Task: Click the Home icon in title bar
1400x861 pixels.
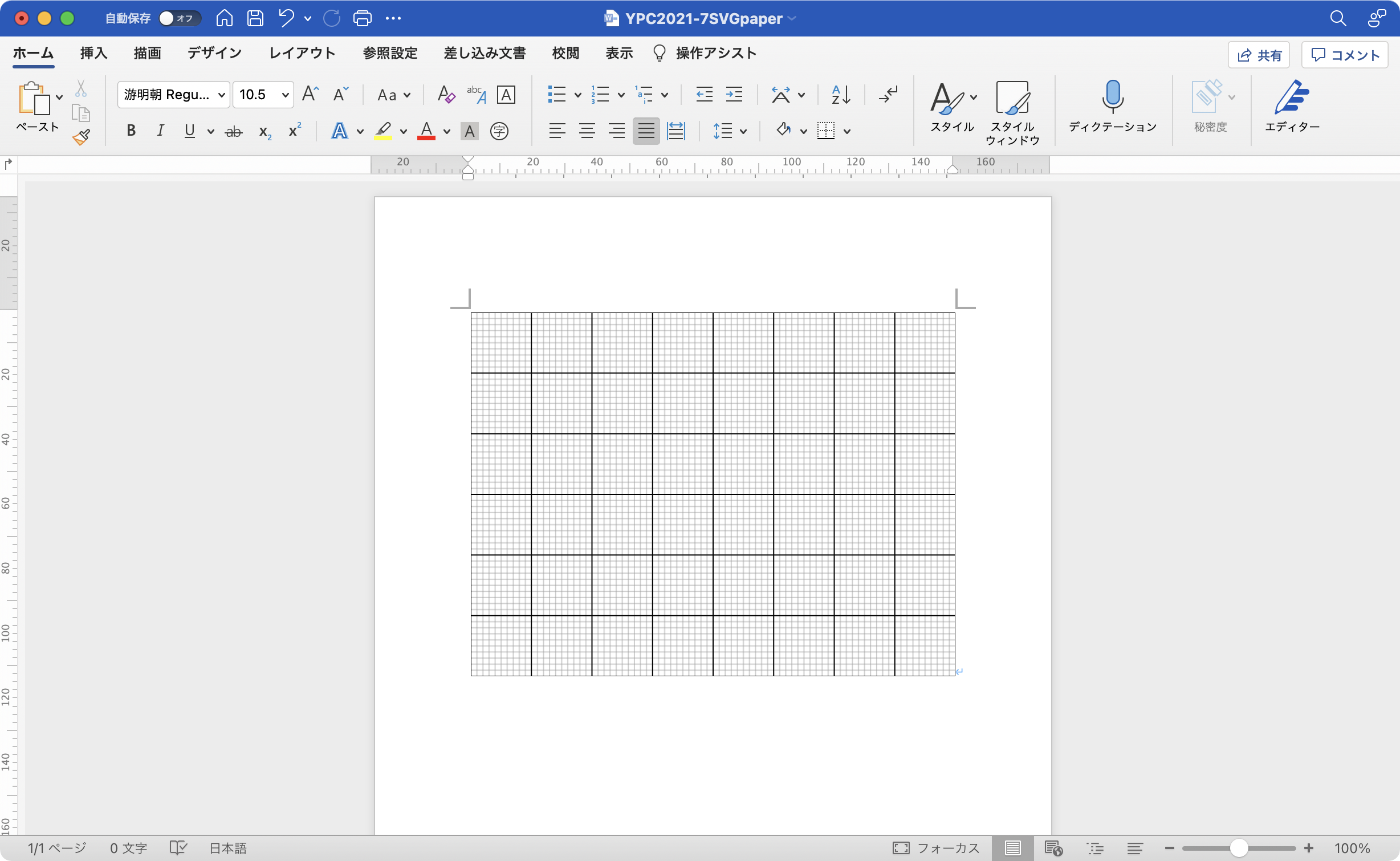Action: click(224, 18)
